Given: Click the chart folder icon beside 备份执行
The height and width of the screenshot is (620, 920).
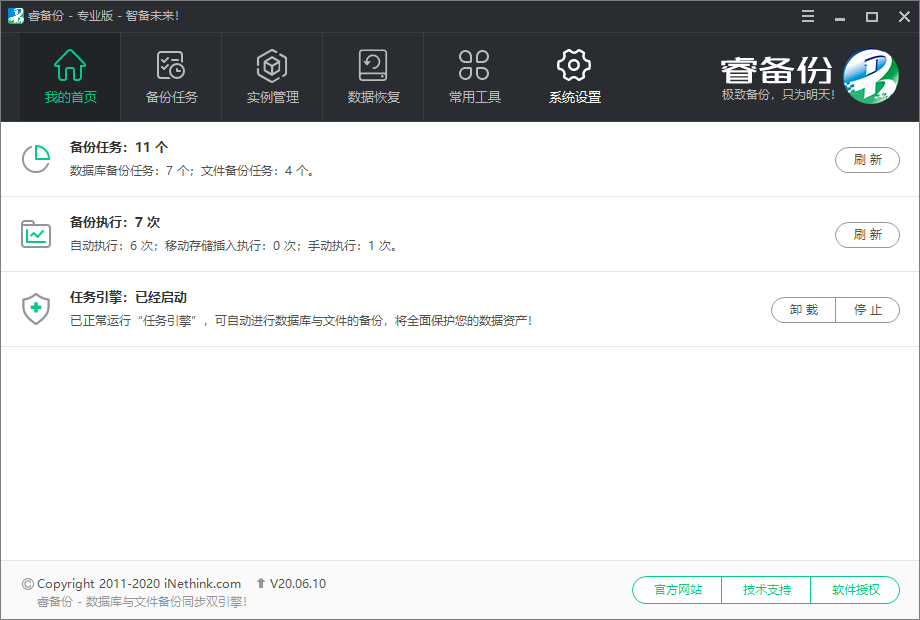Looking at the screenshot, I should click(36, 234).
